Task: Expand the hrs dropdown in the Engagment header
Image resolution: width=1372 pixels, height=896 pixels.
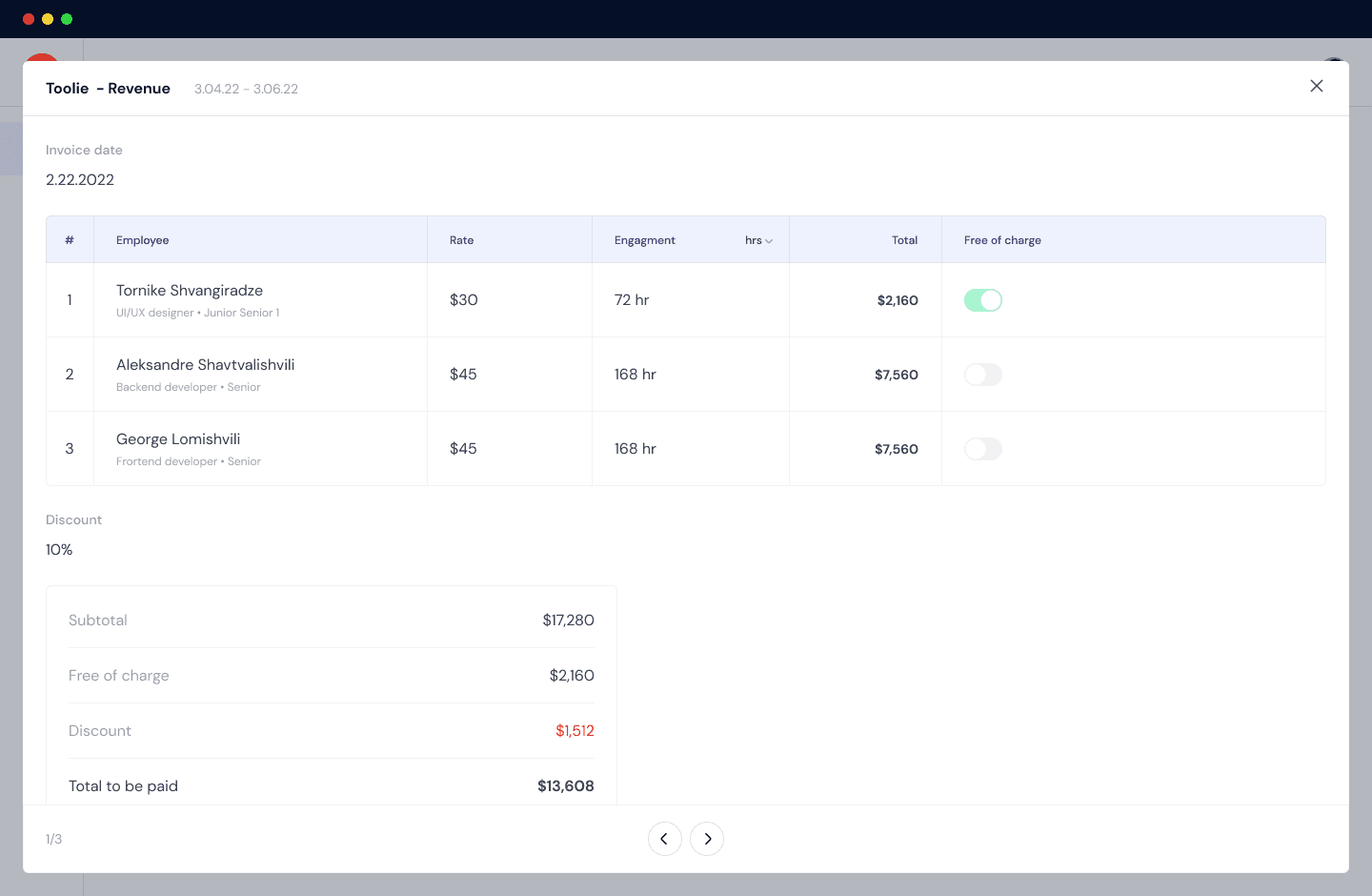Action: (x=758, y=240)
